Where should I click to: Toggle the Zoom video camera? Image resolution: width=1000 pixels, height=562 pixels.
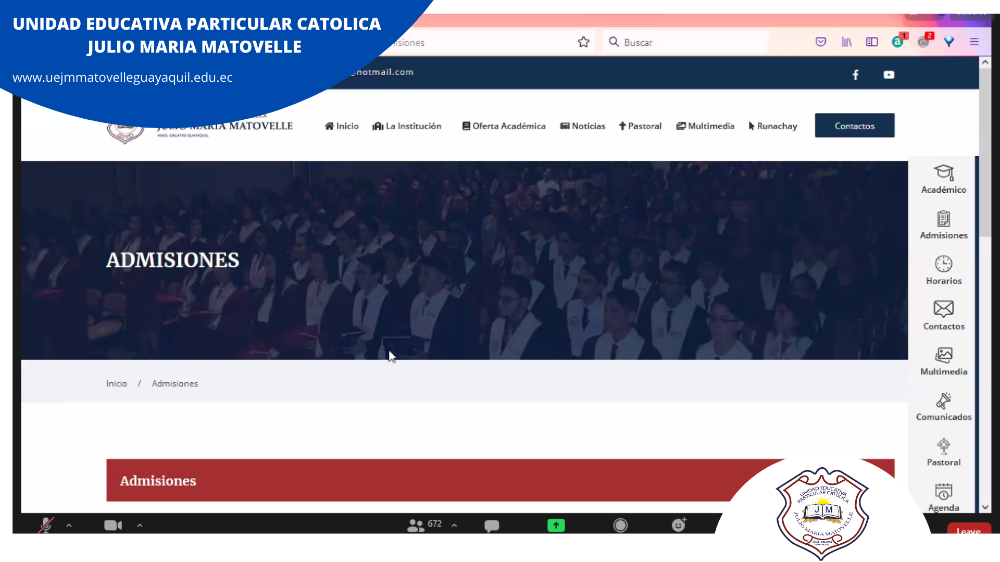click(x=113, y=525)
